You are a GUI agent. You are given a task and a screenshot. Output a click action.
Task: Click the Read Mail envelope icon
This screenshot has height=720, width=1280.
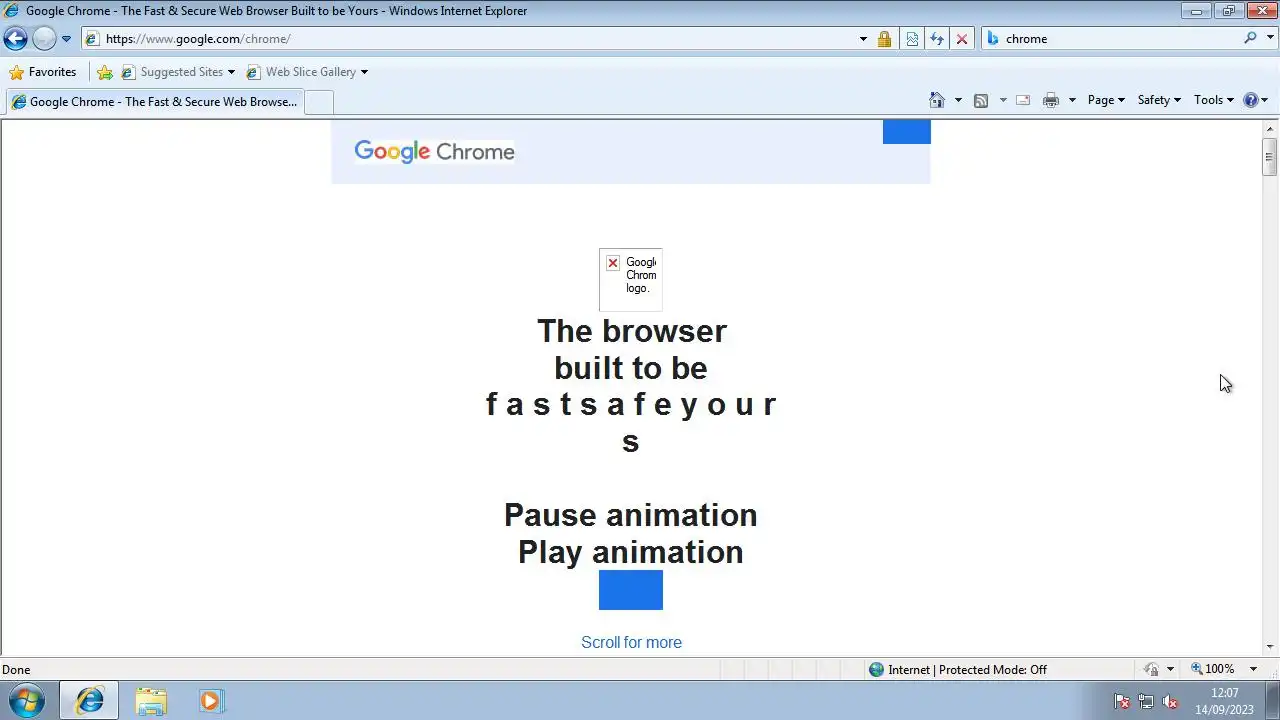point(1023,100)
